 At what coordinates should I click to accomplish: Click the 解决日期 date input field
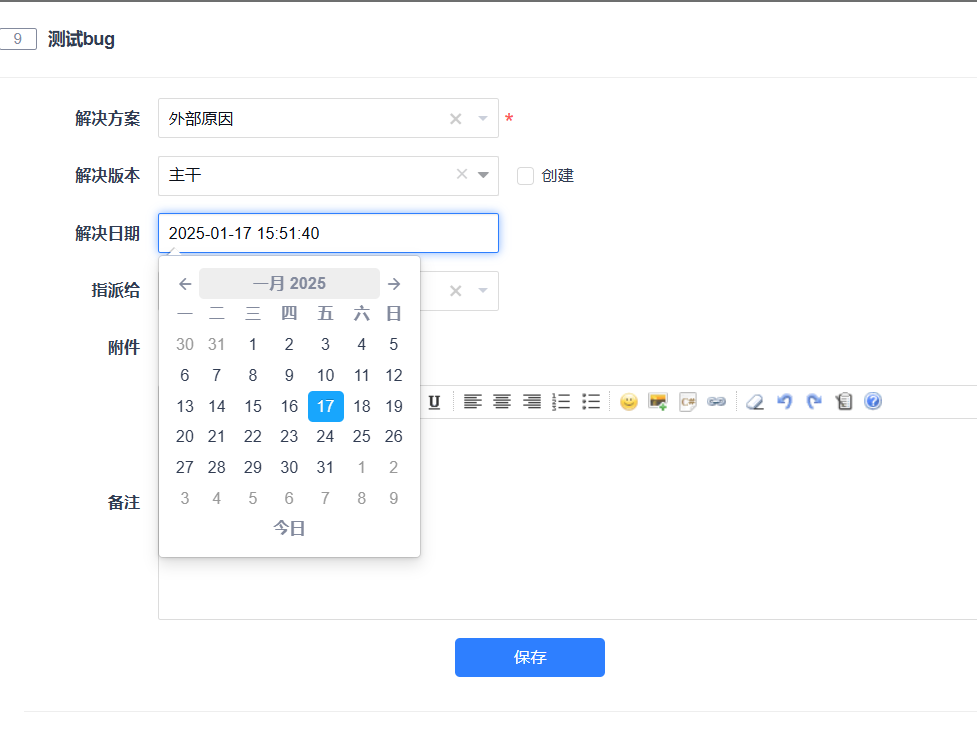[x=328, y=233]
